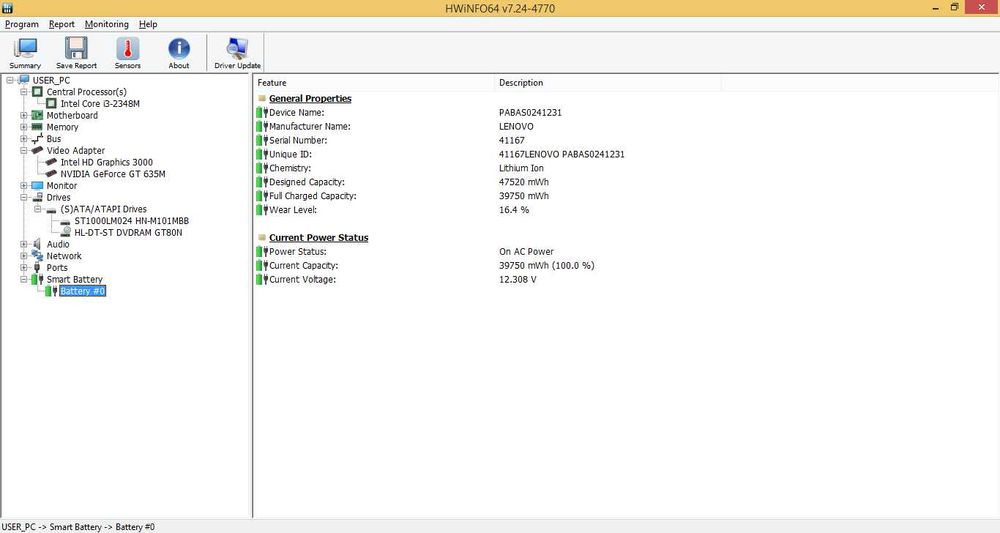Close the HWiNFO64 window
1000x533 pixels.
(982, 7)
